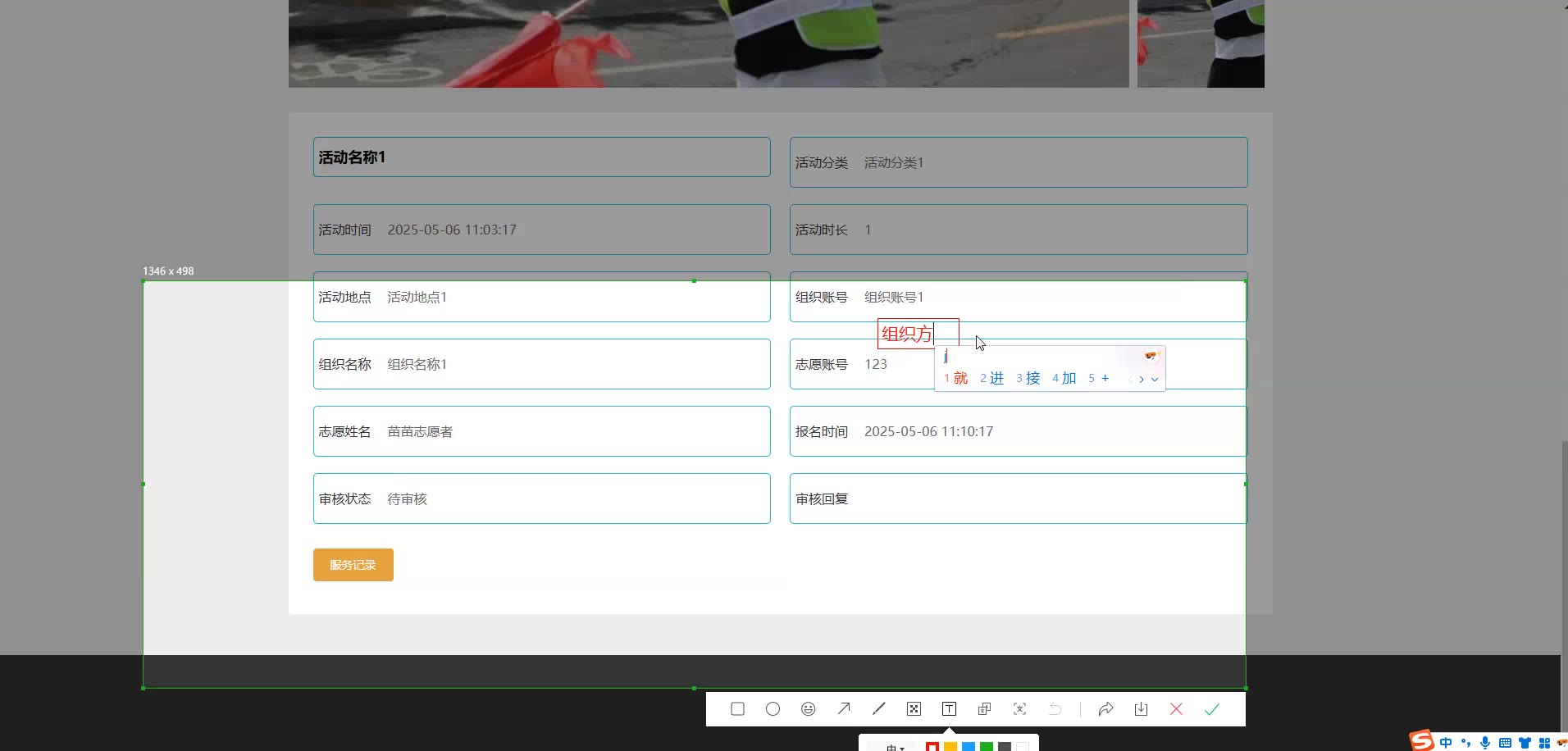This screenshot has width=1568, height=751.
Task: Select the arrow drawing tool
Action: tap(843, 709)
